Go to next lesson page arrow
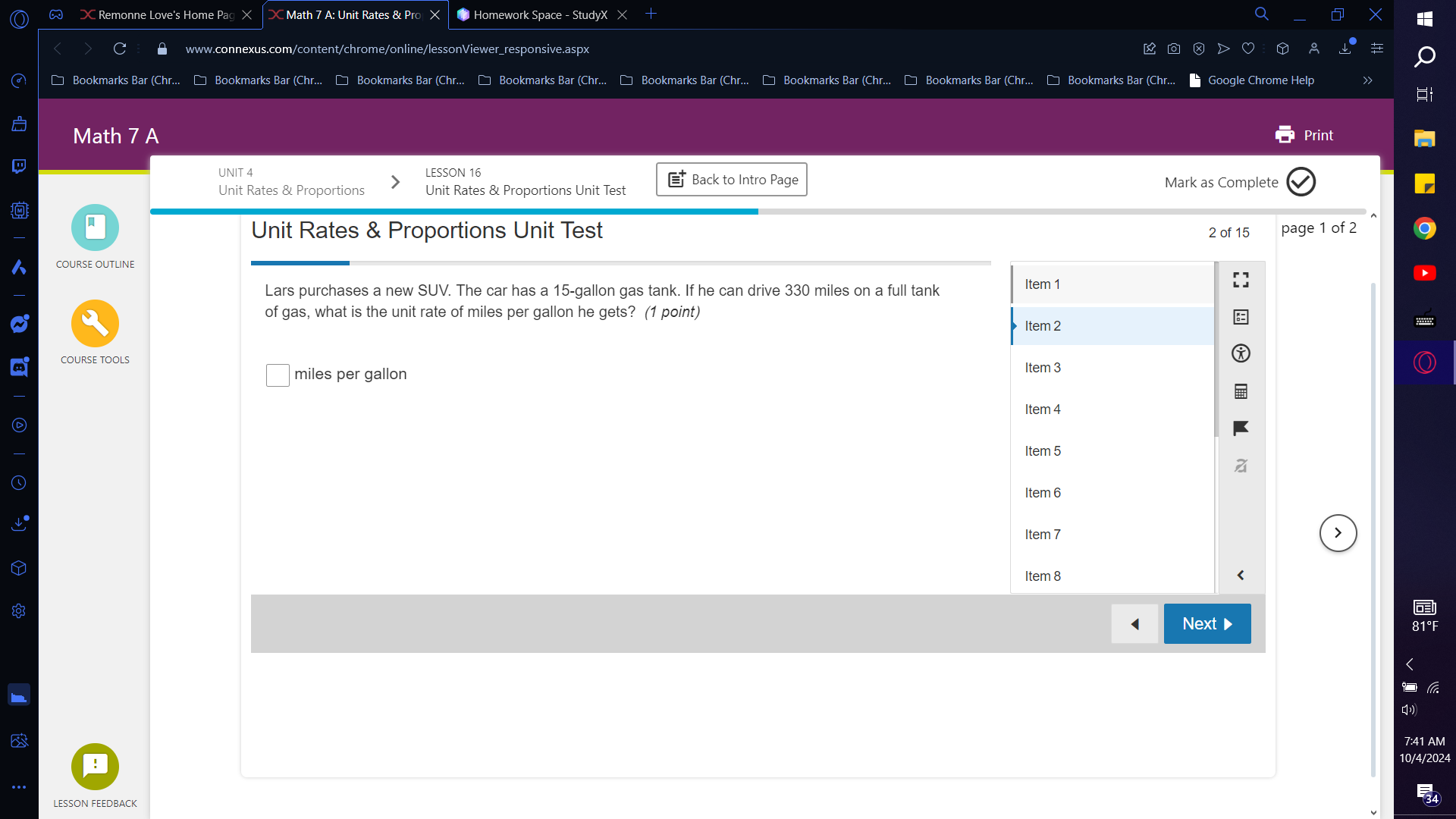 point(1338,533)
